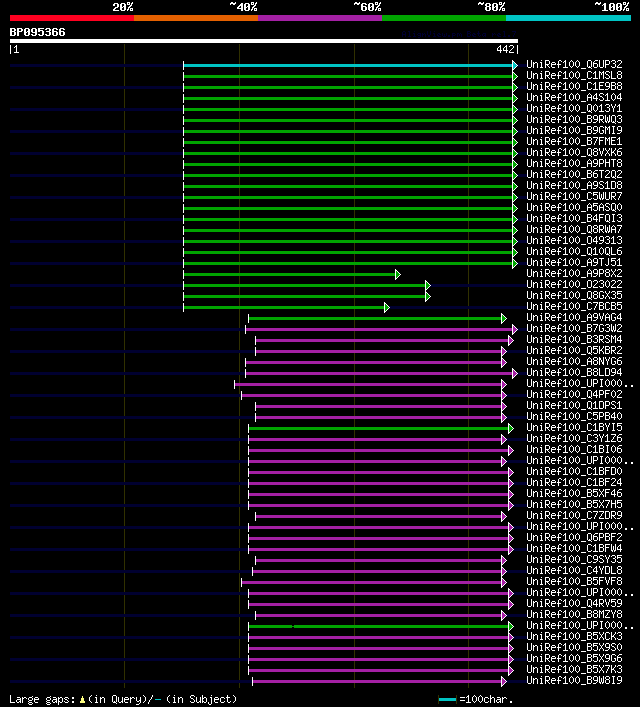The width and height of the screenshot is (640, 707).
Task: Click the query start position marker 1
Action: (14, 49)
